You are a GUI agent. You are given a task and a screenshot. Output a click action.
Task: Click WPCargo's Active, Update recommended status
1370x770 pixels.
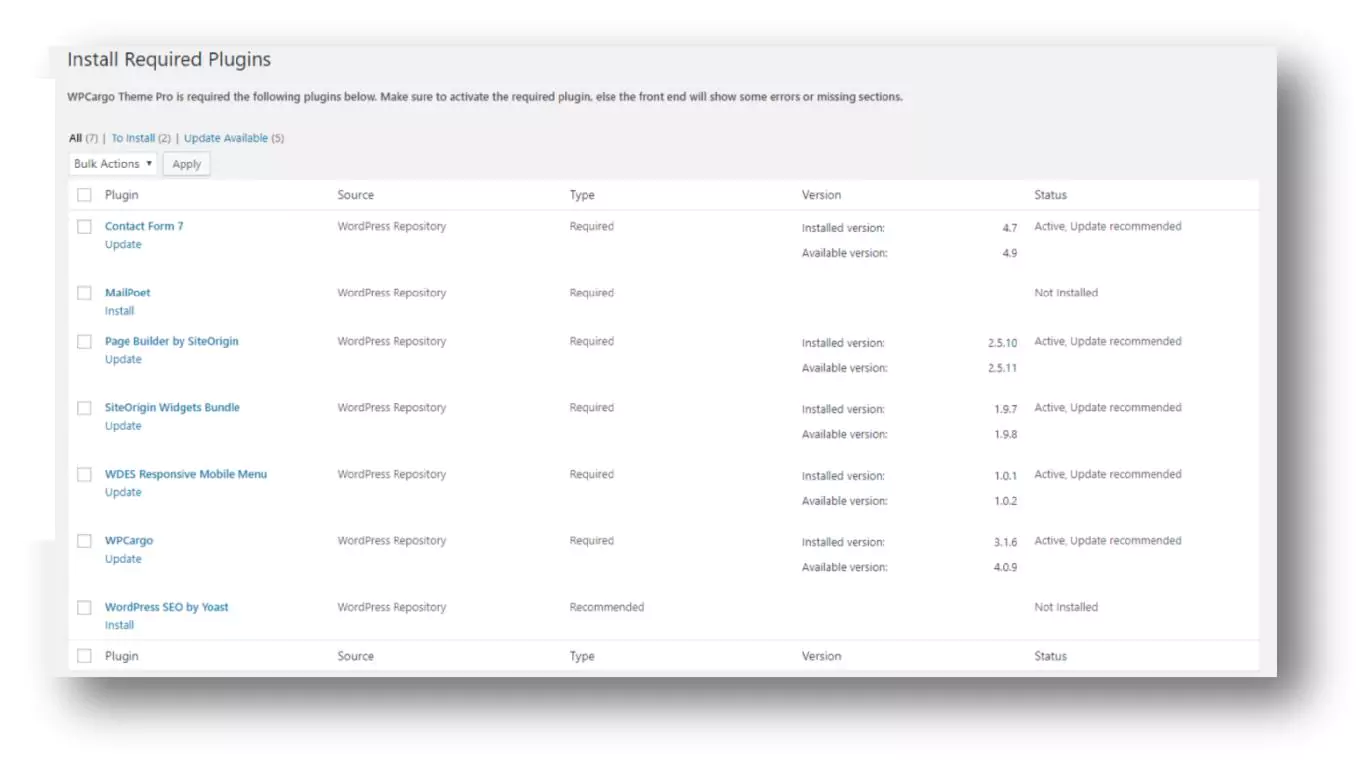[1108, 541]
